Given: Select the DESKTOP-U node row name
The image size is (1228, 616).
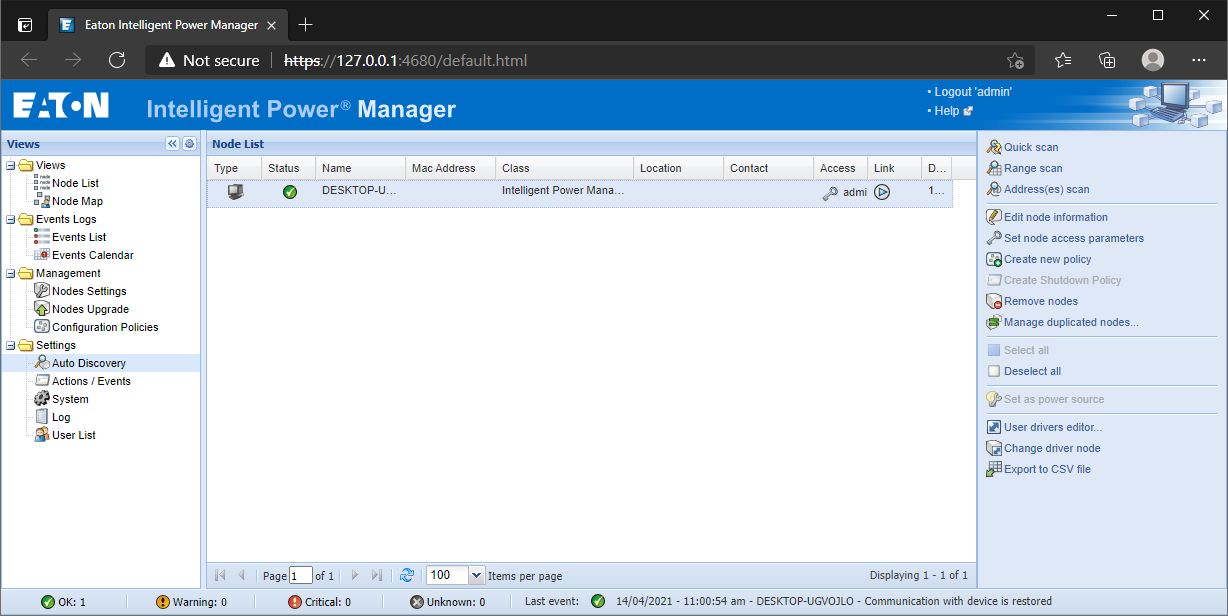Looking at the screenshot, I should 360,190.
